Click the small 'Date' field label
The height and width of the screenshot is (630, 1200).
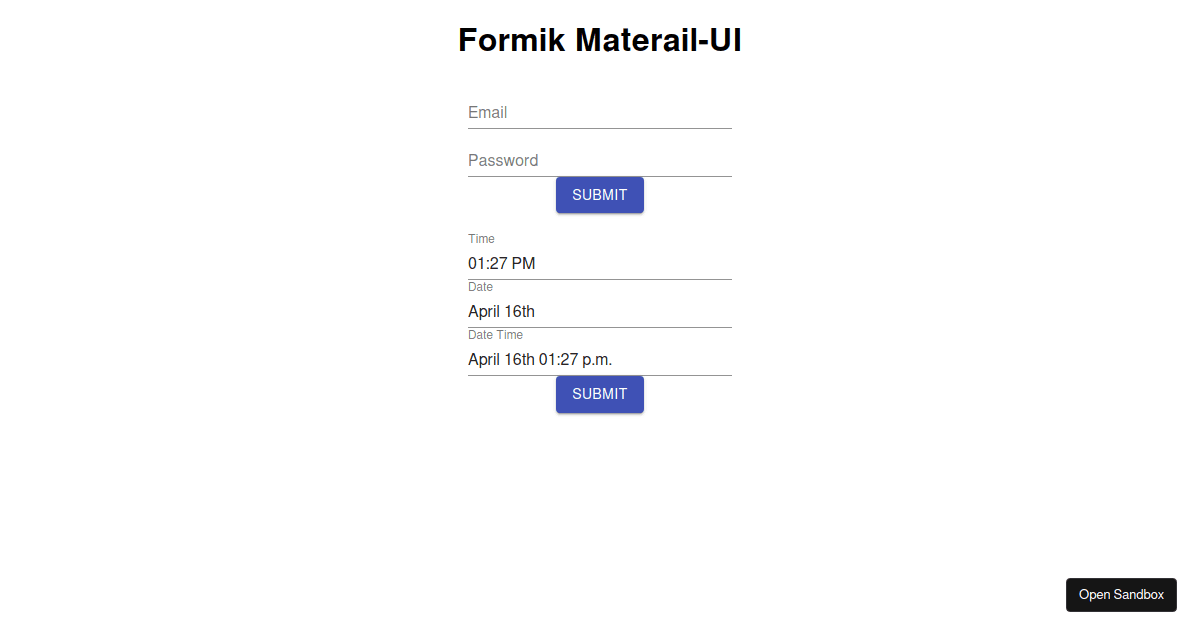(x=480, y=287)
